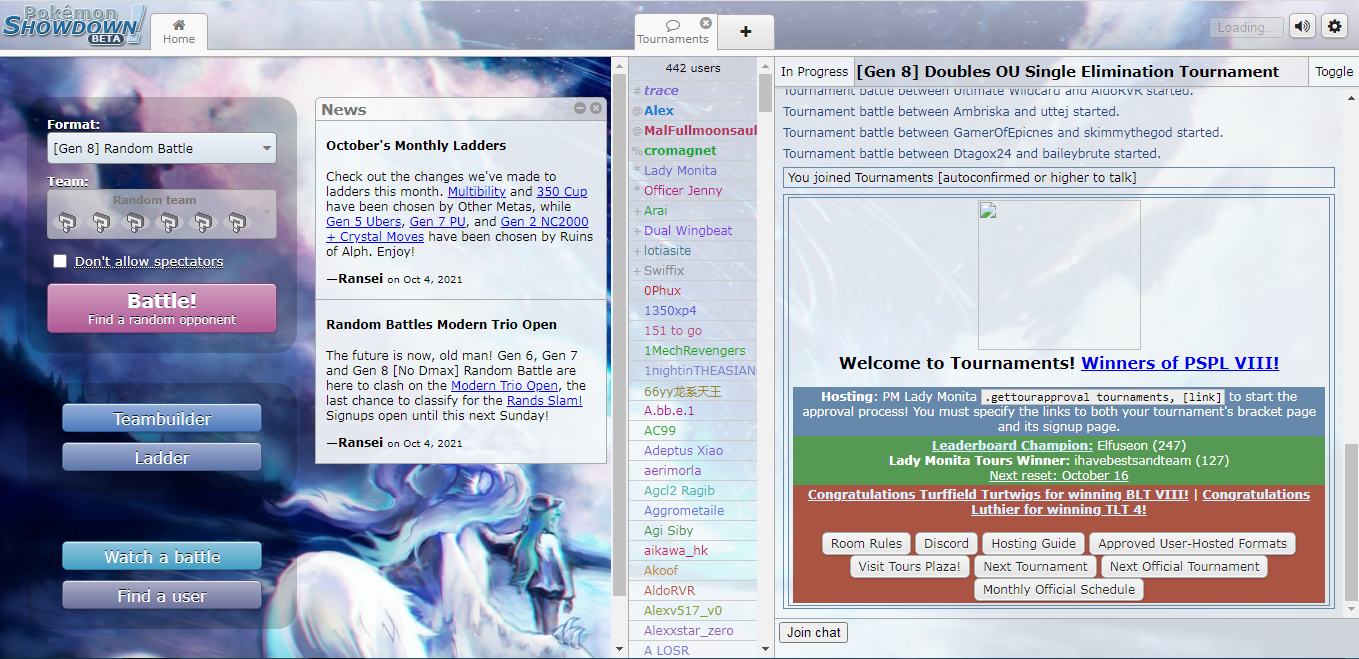Click Visit Tours Plaza! button
The height and width of the screenshot is (659, 1359).
[x=909, y=566]
